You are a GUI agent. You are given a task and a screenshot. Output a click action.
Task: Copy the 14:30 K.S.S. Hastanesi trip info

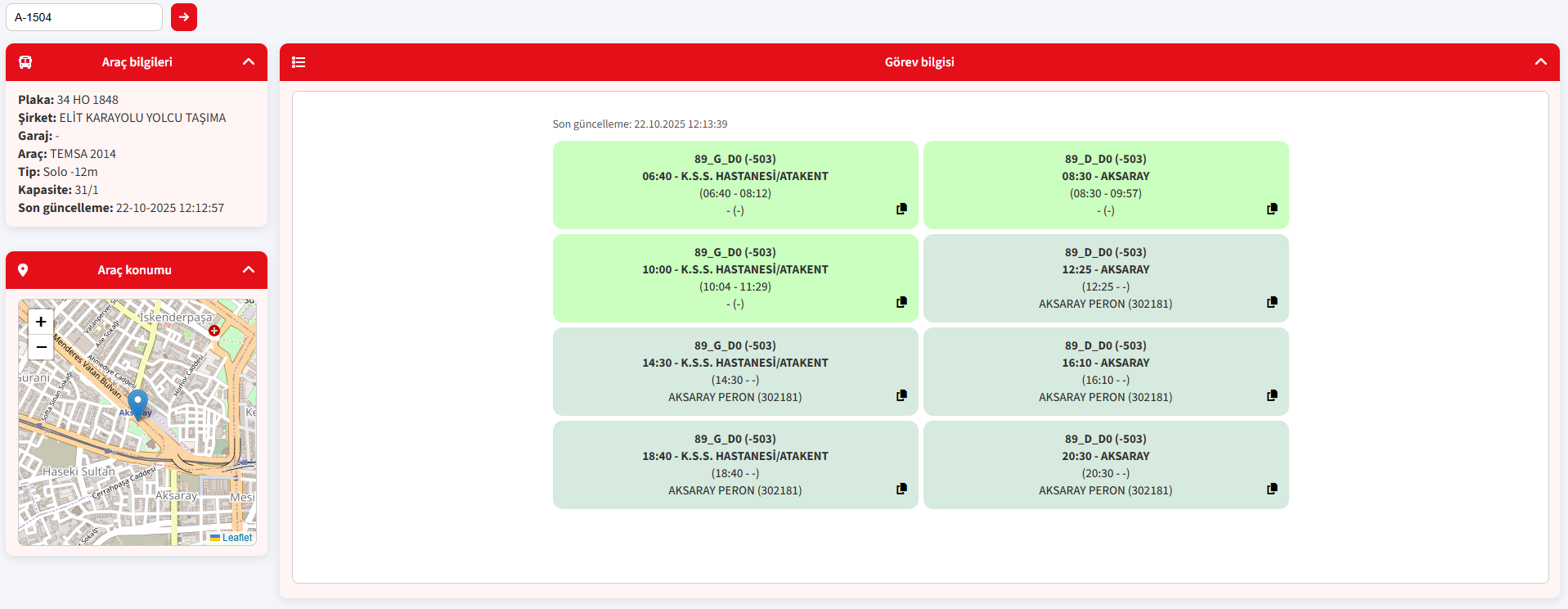[901, 395]
